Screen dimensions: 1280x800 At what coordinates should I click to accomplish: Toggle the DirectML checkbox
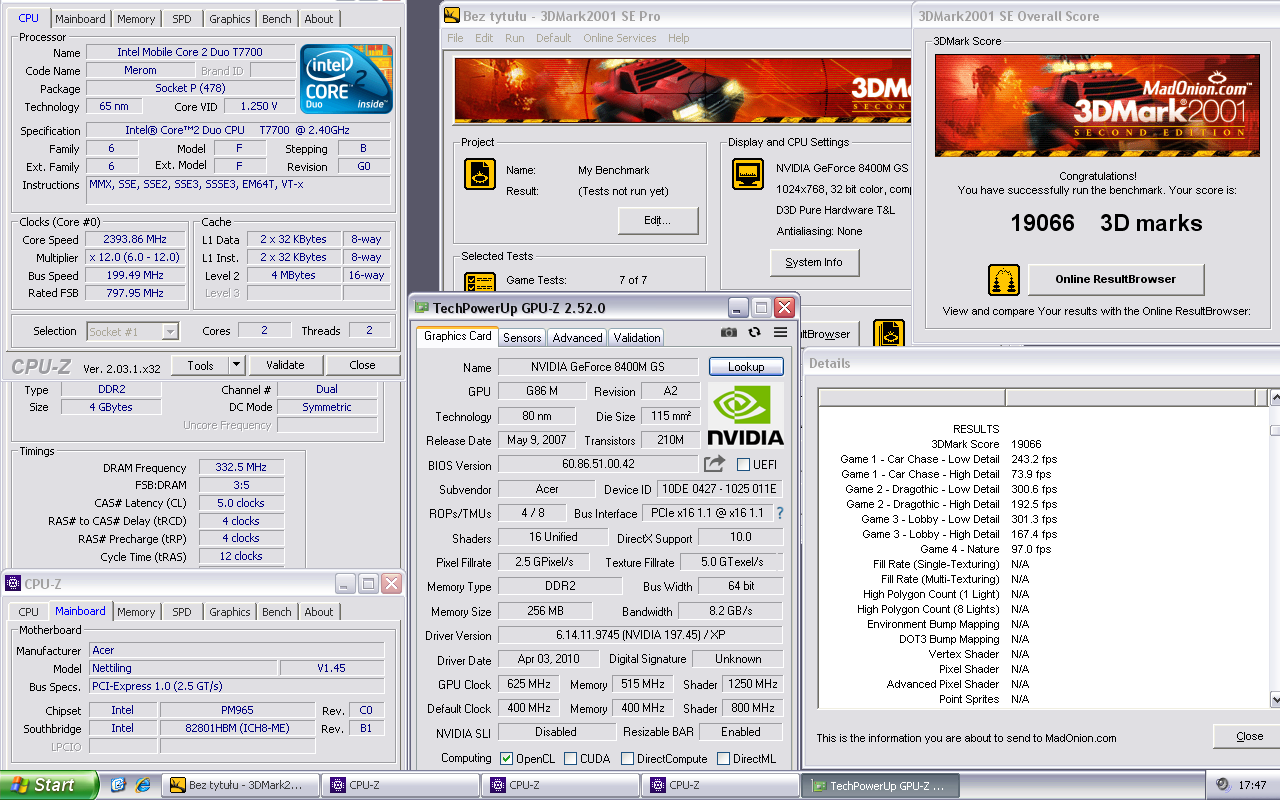click(x=723, y=759)
